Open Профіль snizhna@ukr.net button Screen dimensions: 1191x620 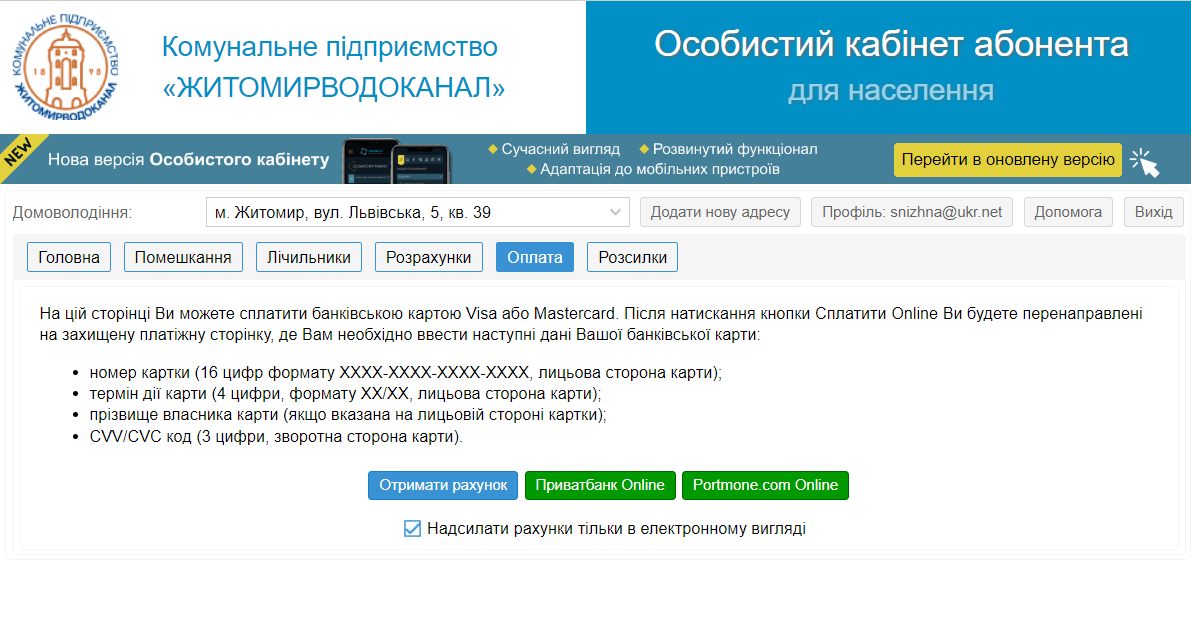pyautogui.click(x=911, y=212)
